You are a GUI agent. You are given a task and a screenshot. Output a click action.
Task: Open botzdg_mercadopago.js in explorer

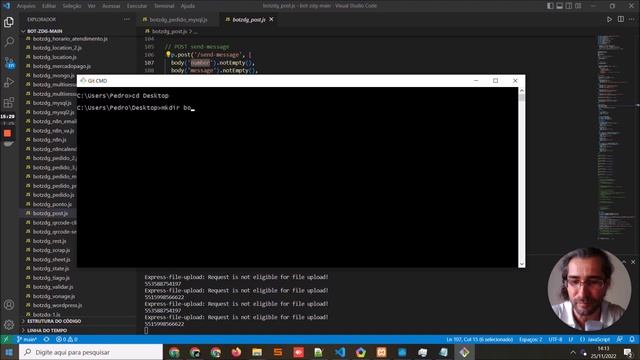(62, 66)
